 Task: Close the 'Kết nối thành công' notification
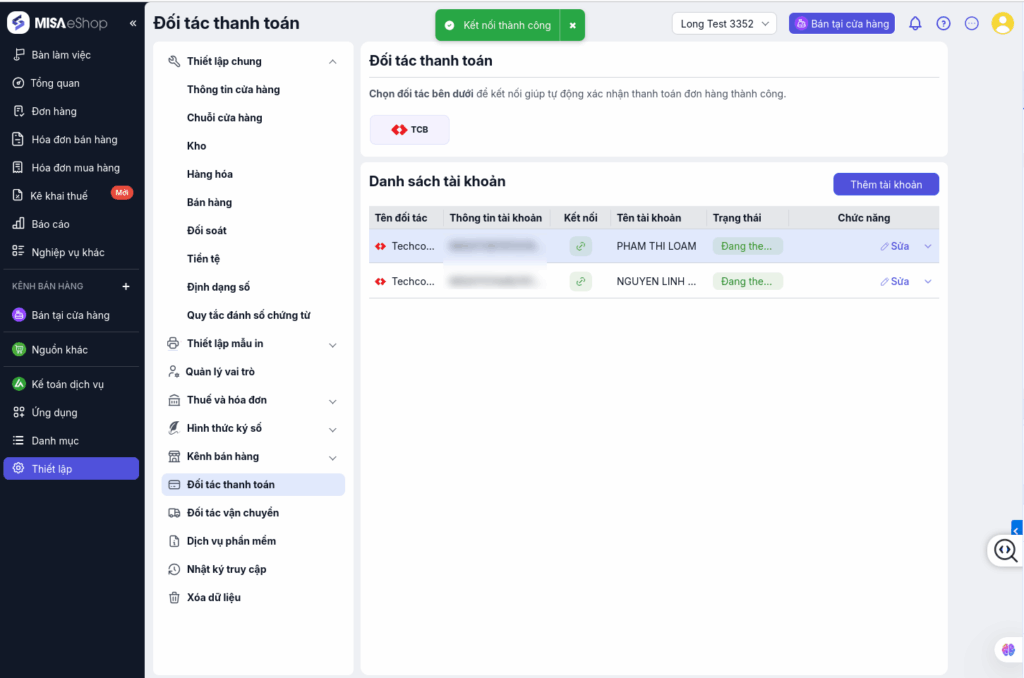pyautogui.click(x=573, y=25)
